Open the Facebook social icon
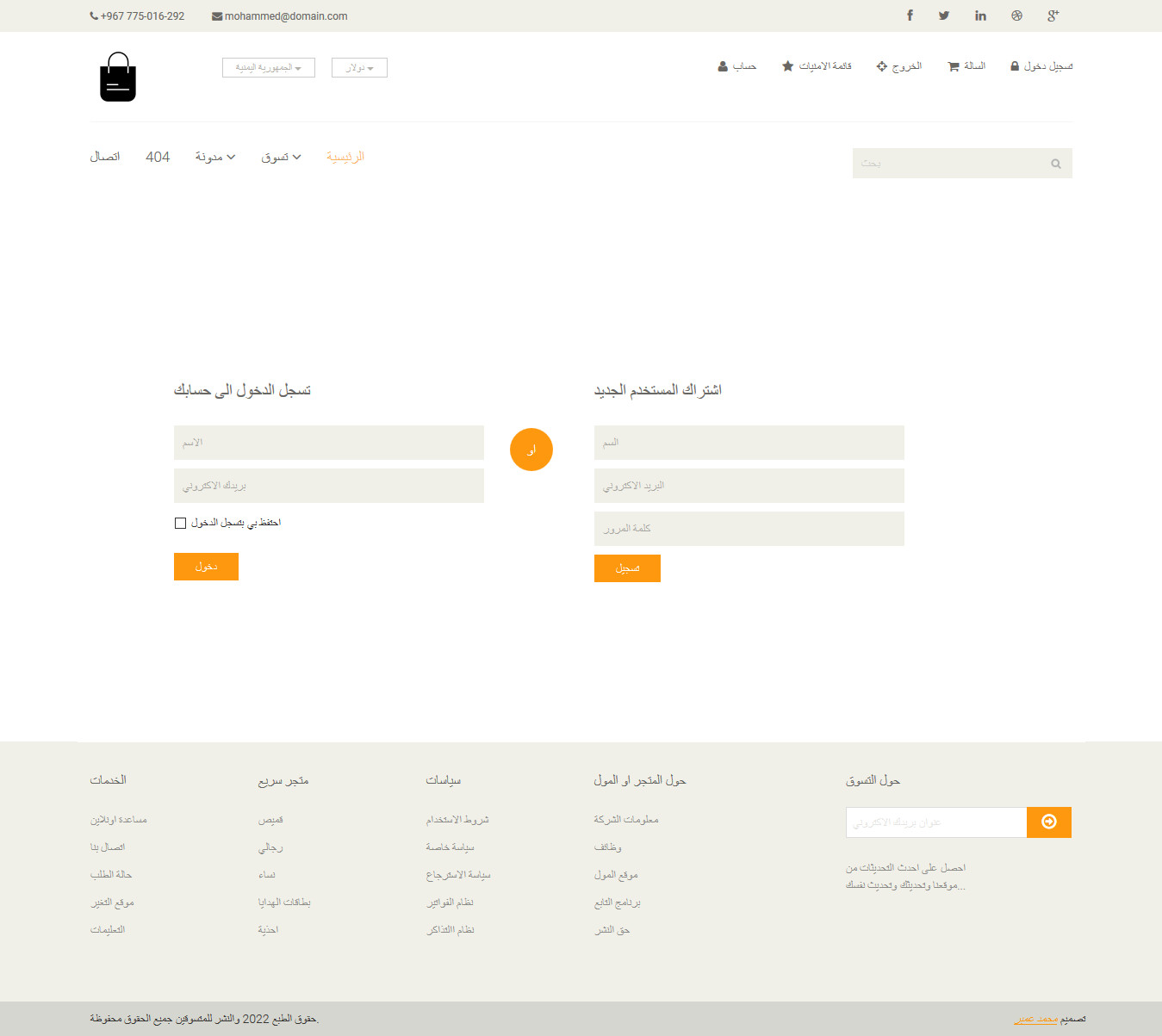 tap(910, 16)
